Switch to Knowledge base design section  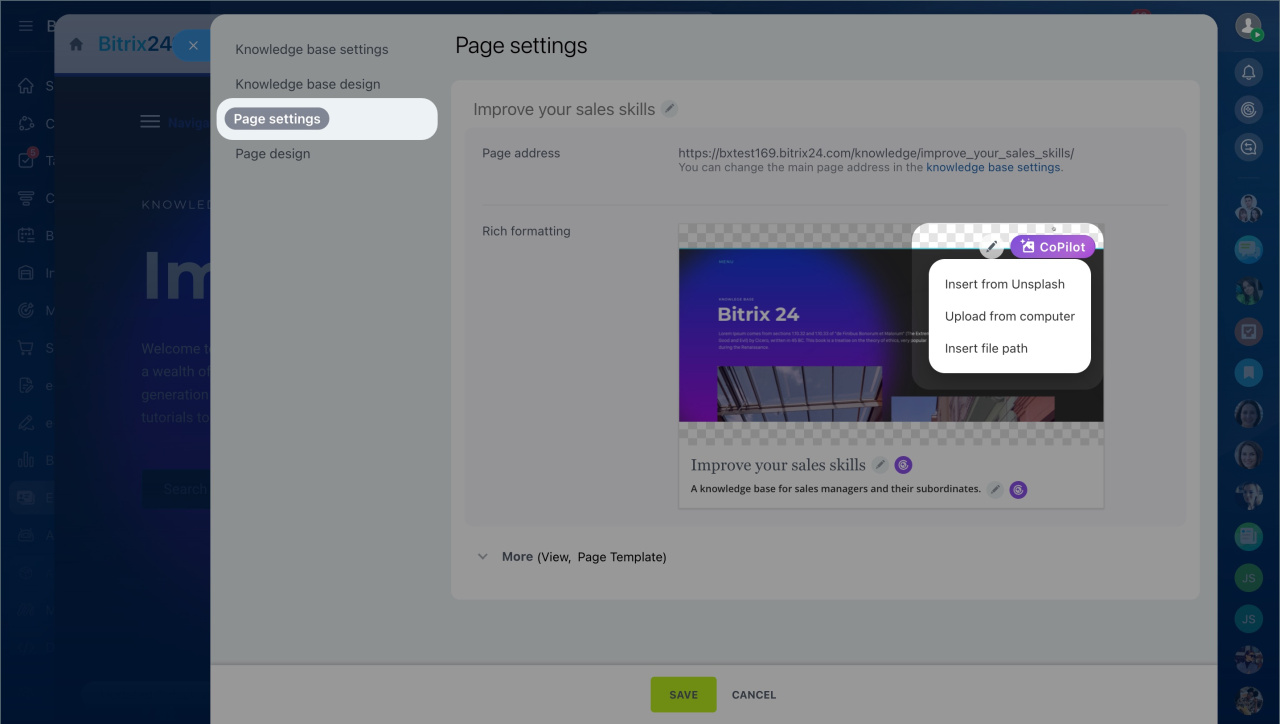click(x=307, y=84)
